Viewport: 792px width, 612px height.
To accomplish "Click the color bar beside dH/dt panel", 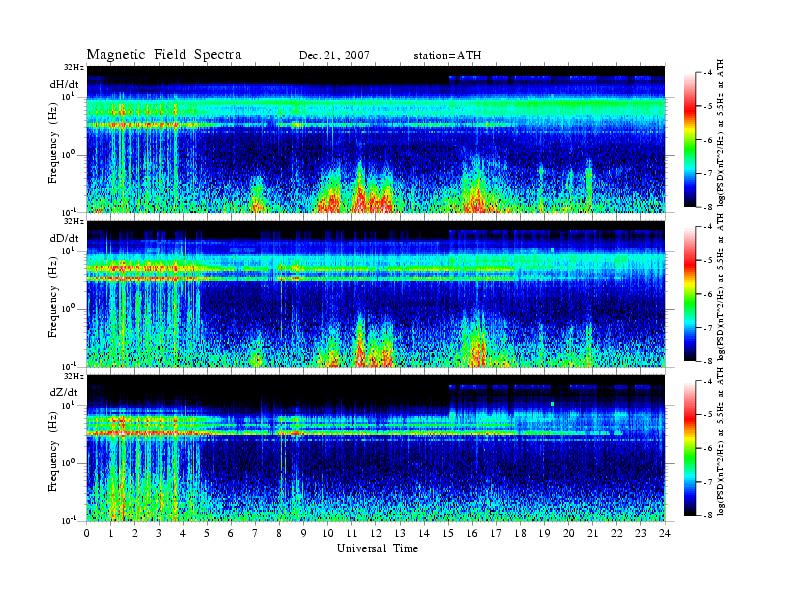I will pyautogui.click(x=689, y=140).
